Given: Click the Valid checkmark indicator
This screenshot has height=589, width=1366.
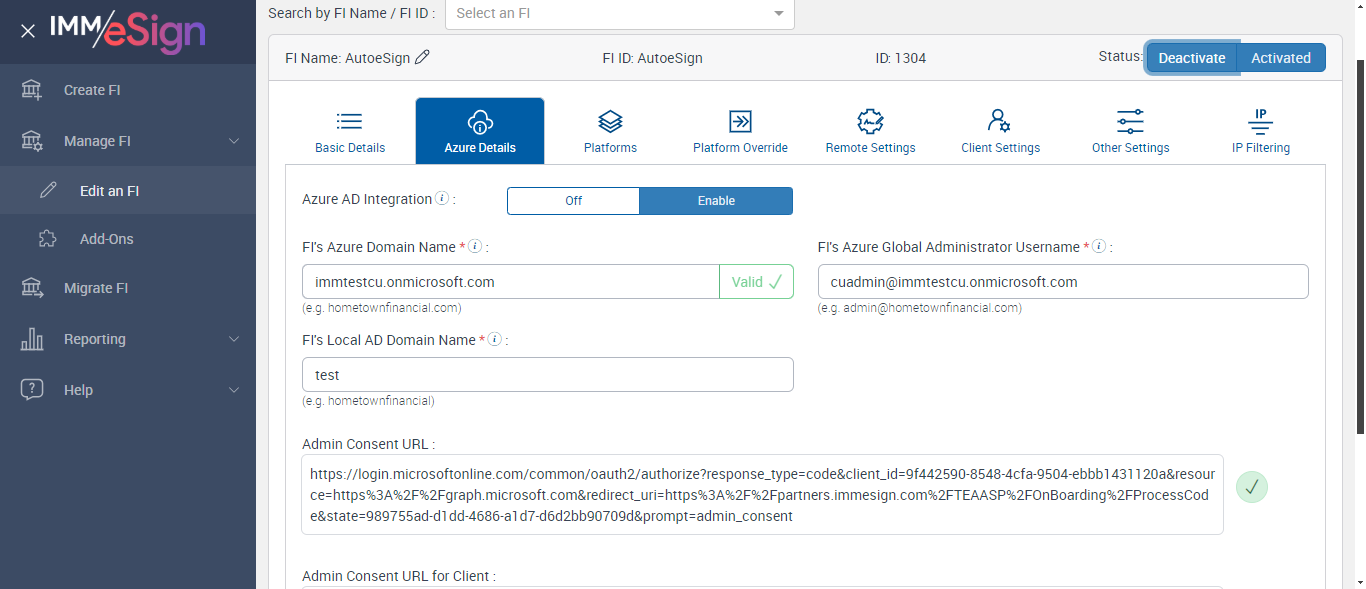Looking at the screenshot, I should click(756, 282).
